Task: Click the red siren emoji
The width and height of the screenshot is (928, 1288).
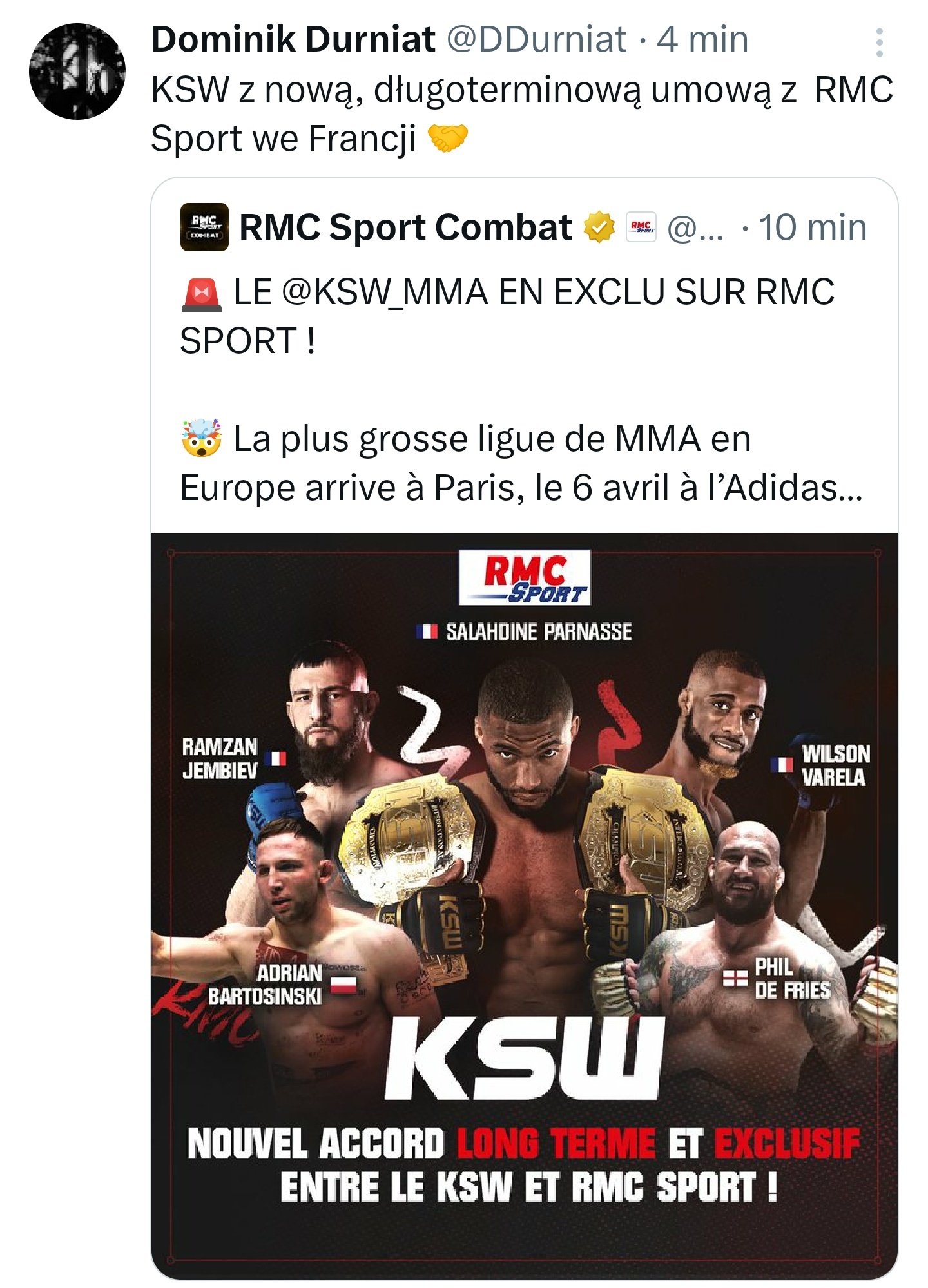Action: point(202,294)
